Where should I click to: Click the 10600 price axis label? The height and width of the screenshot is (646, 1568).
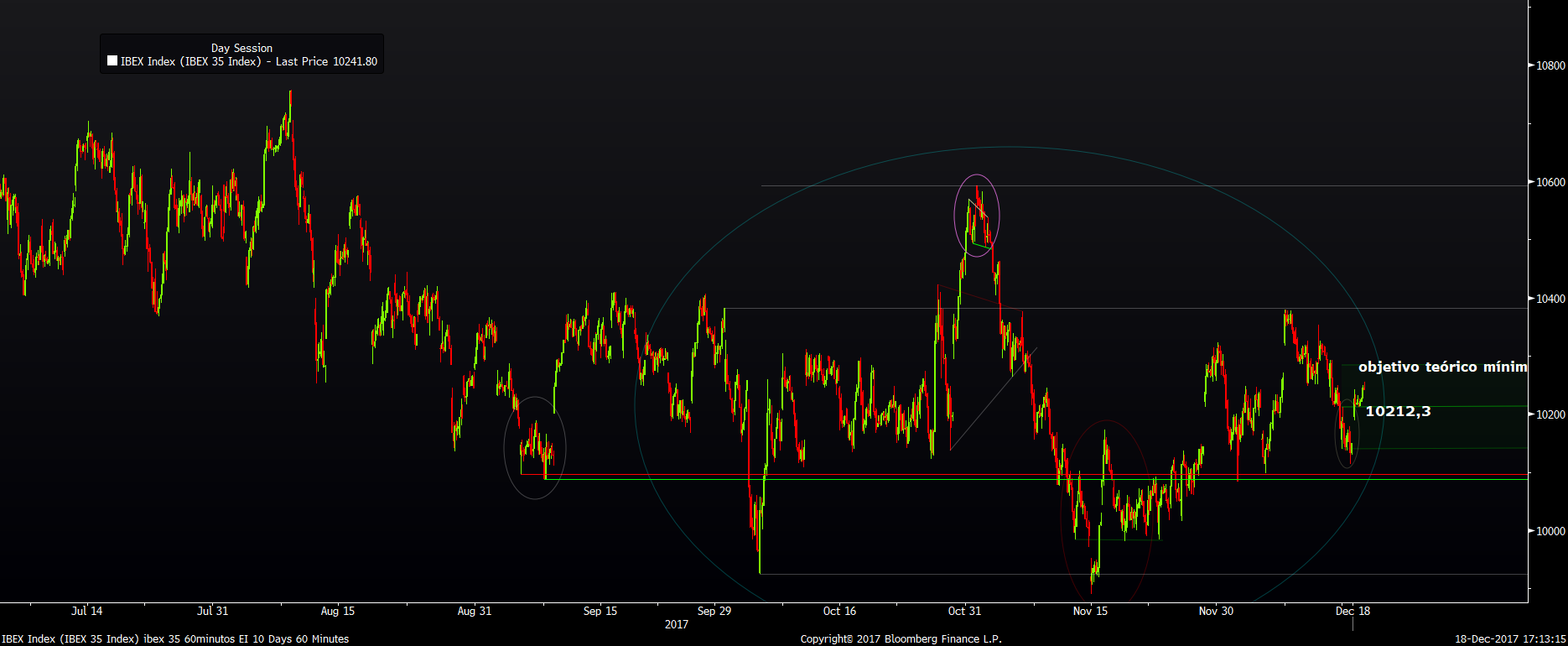pyautogui.click(x=1550, y=182)
